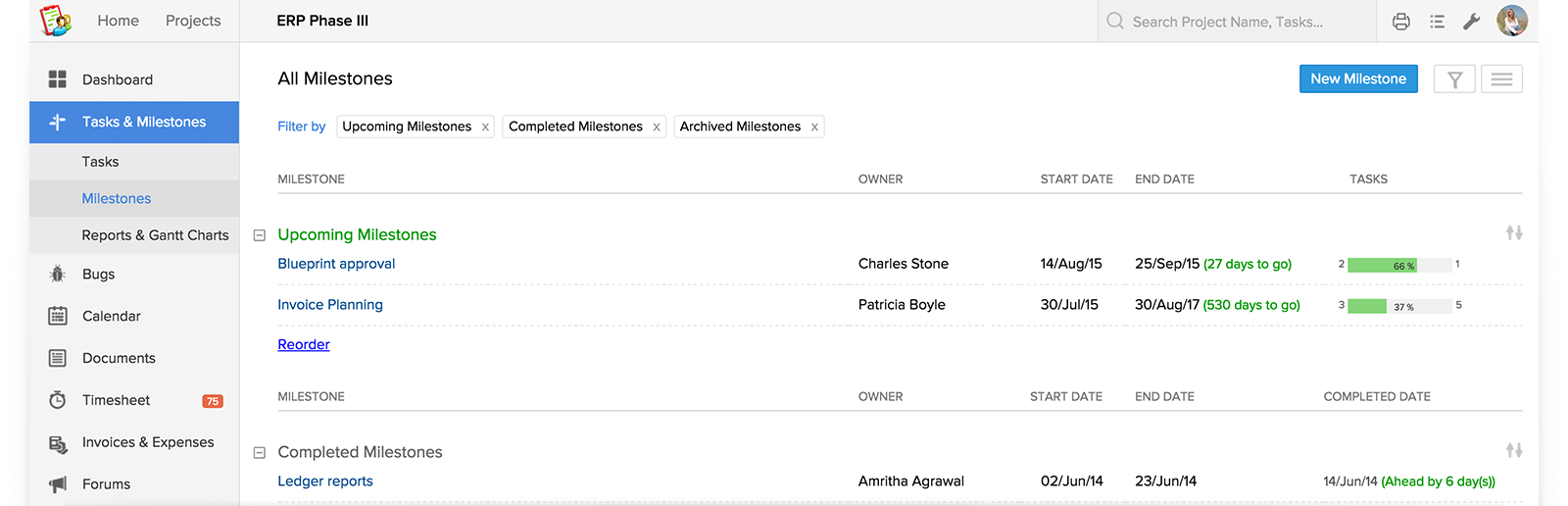The height and width of the screenshot is (506, 1568).
Task: Click the project search field
Action: tap(1245, 22)
